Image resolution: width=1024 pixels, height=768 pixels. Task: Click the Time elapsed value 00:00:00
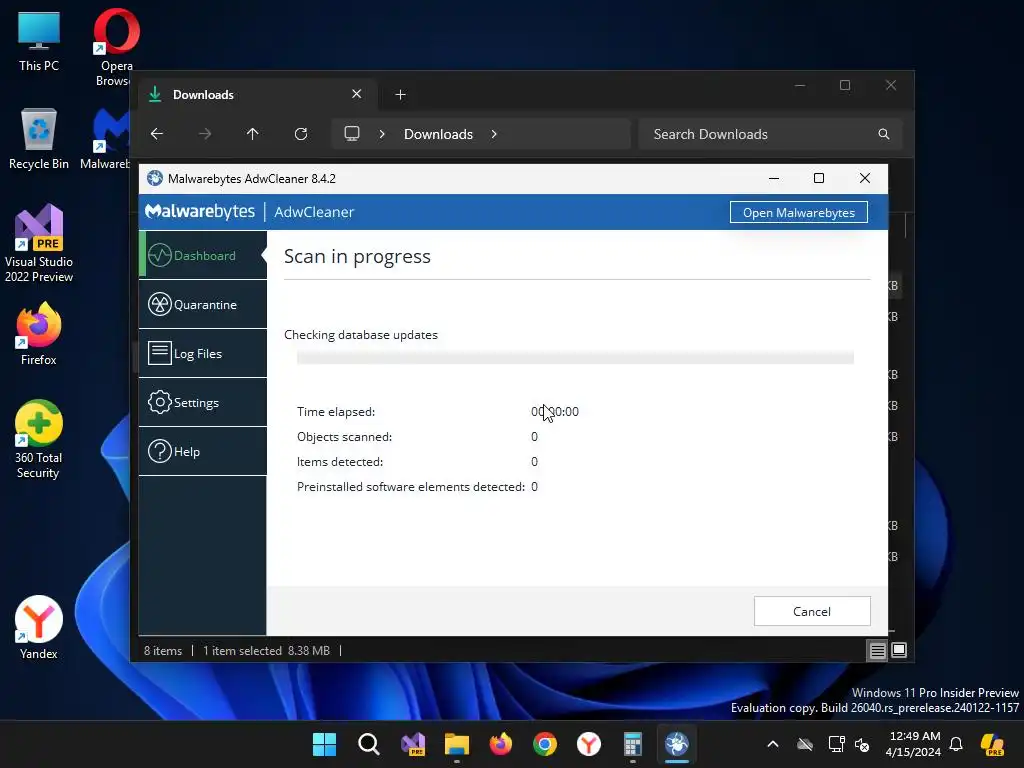click(554, 411)
